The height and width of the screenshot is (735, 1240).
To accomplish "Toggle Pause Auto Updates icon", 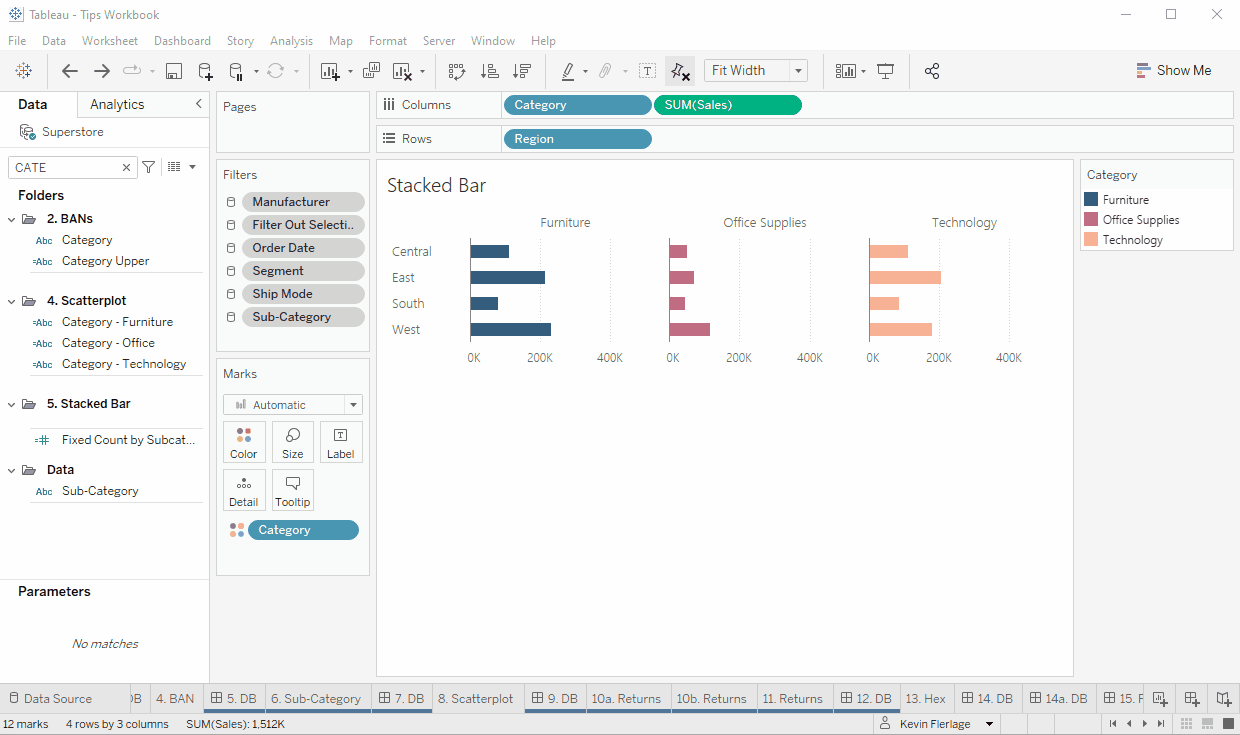I will pos(236,71).
